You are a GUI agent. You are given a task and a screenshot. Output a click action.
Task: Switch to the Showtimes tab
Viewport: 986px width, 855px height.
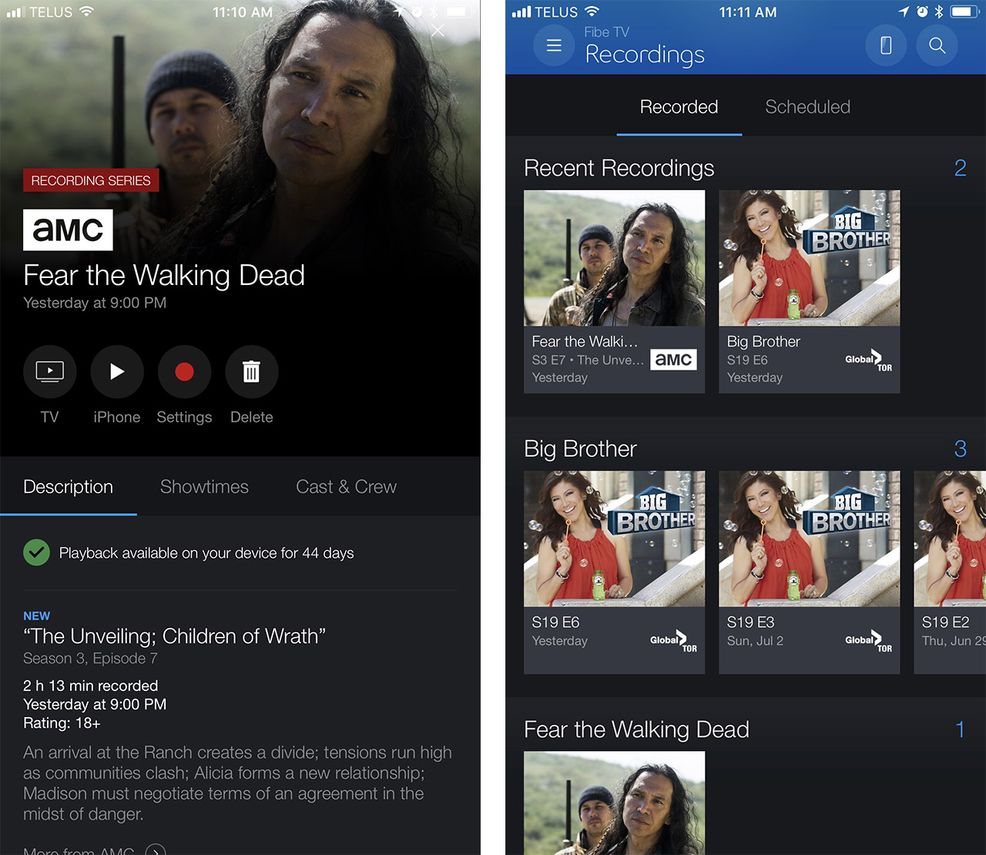tap(204, 487)
